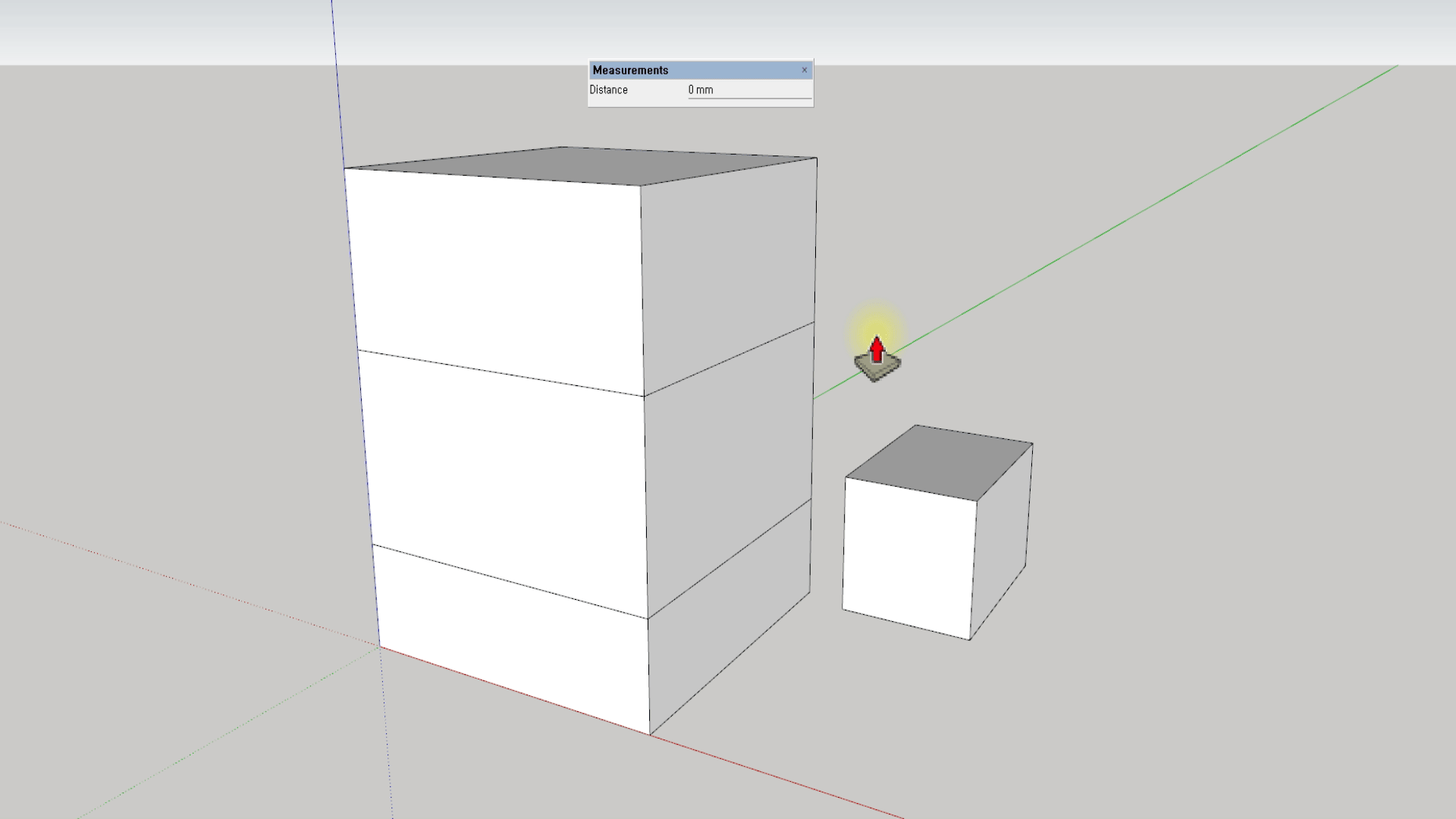Screen dimensions: 1456x819
Task: Click the Distance value input field
Action: tap(748, 90)
